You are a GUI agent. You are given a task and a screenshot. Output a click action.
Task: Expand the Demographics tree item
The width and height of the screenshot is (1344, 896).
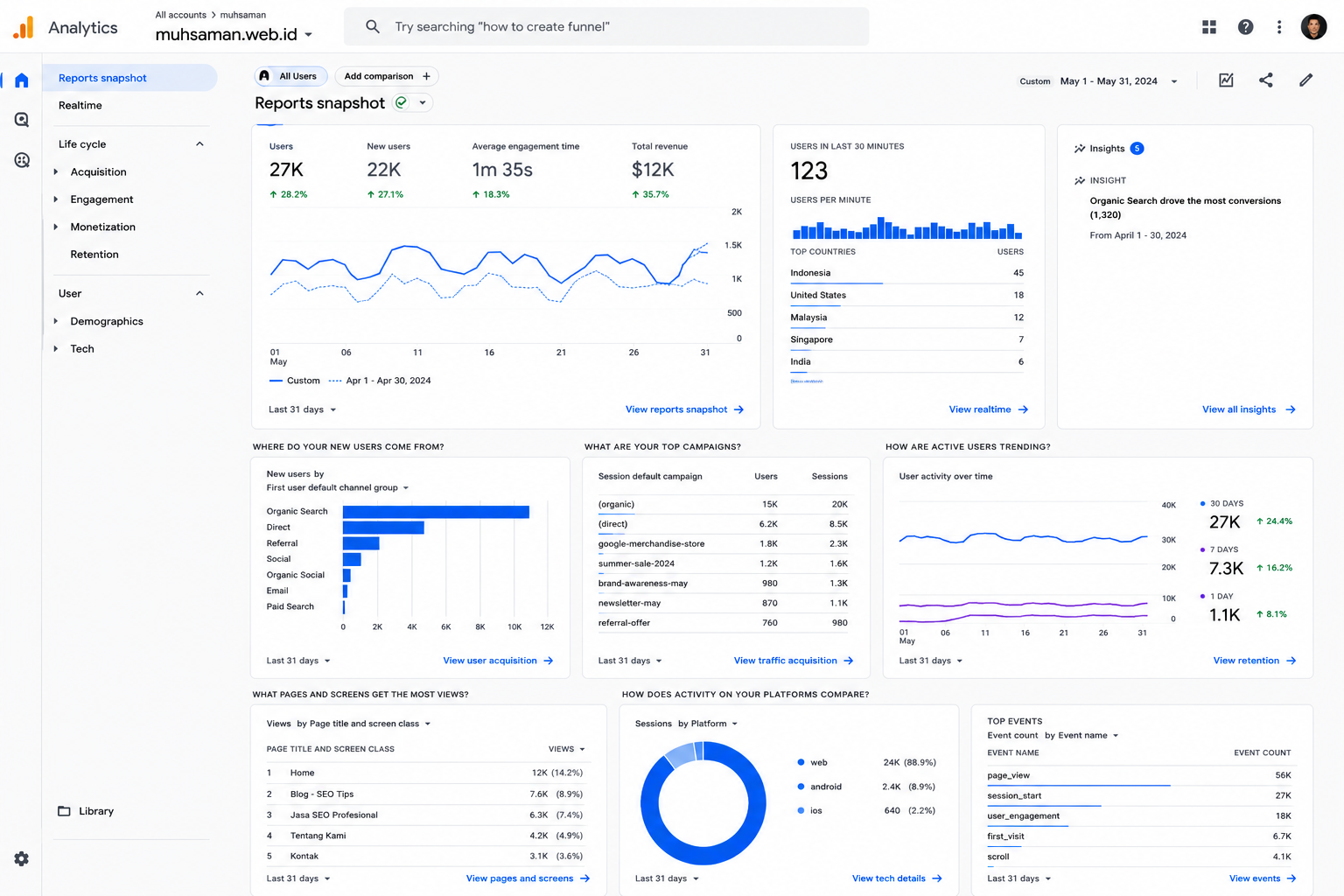(56, 321)
